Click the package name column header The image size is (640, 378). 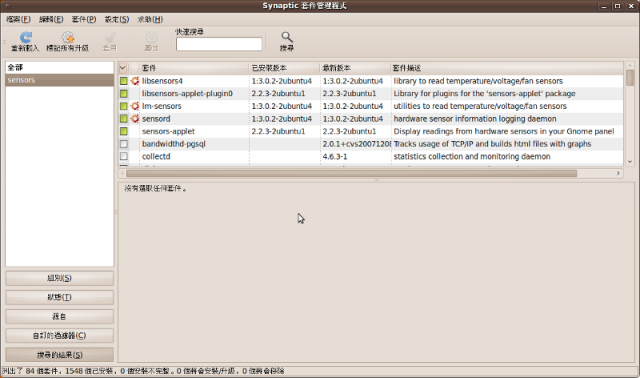tap(194, 68)
